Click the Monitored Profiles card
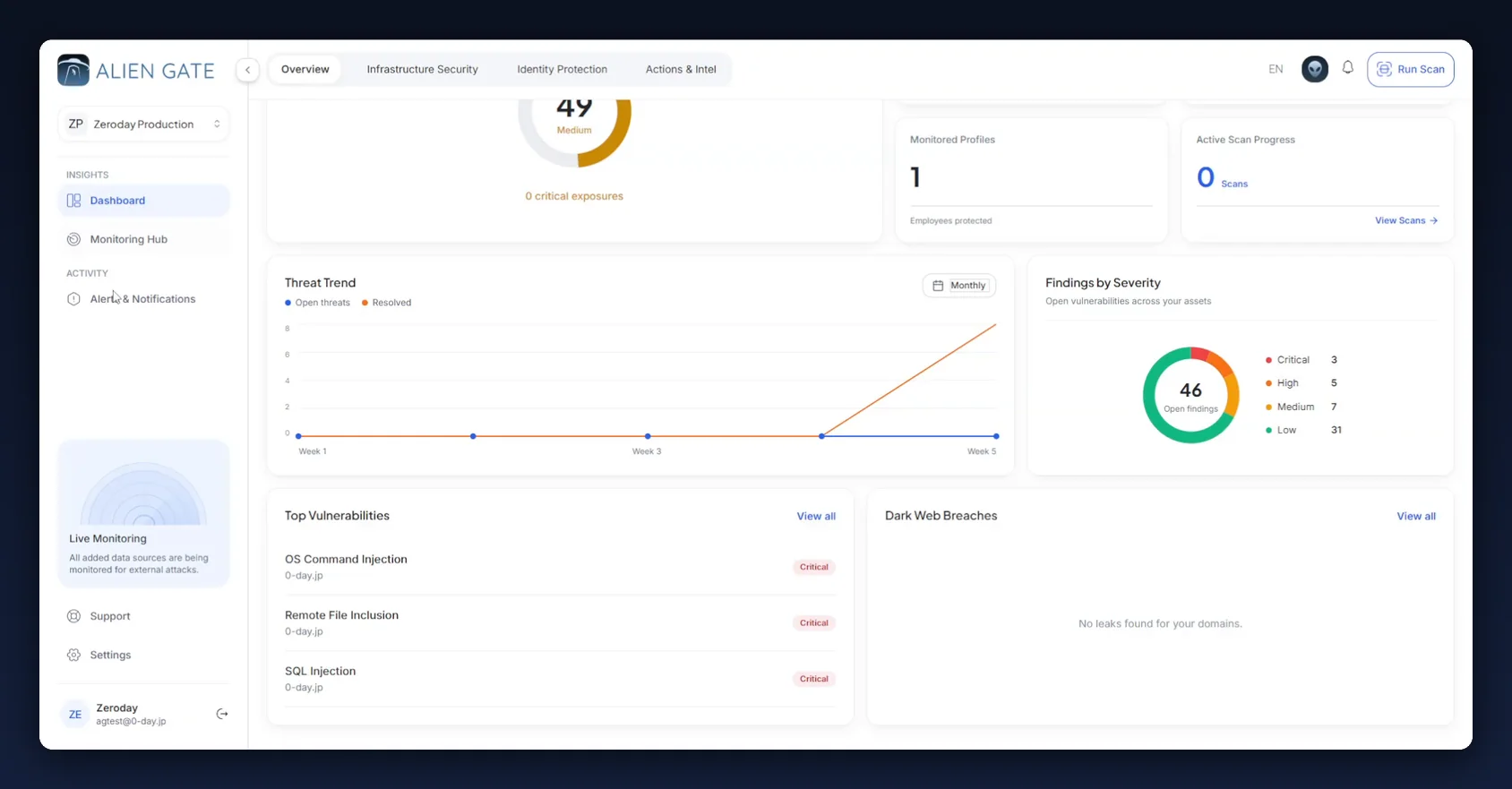 pyautogui.click(x=1031, y=180)
